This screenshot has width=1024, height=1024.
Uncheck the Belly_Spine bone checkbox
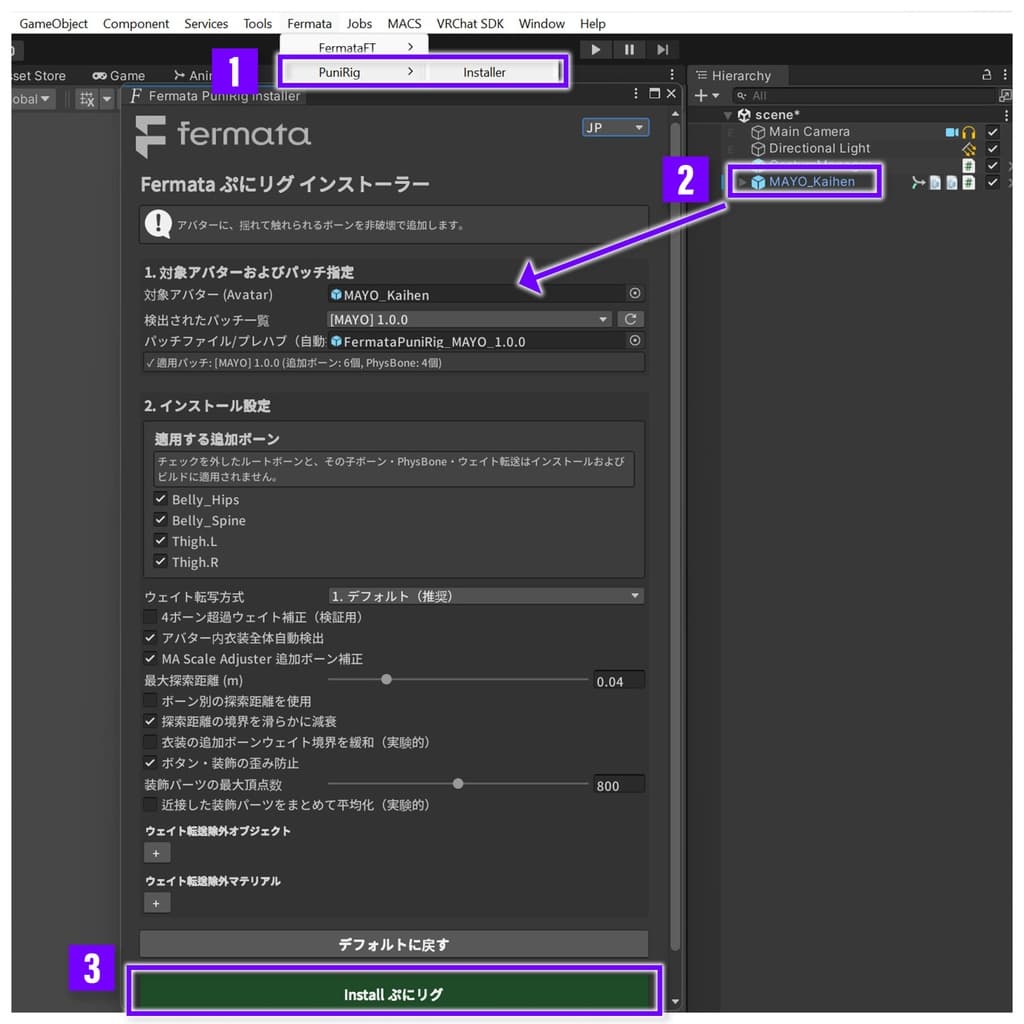[160, 520]
